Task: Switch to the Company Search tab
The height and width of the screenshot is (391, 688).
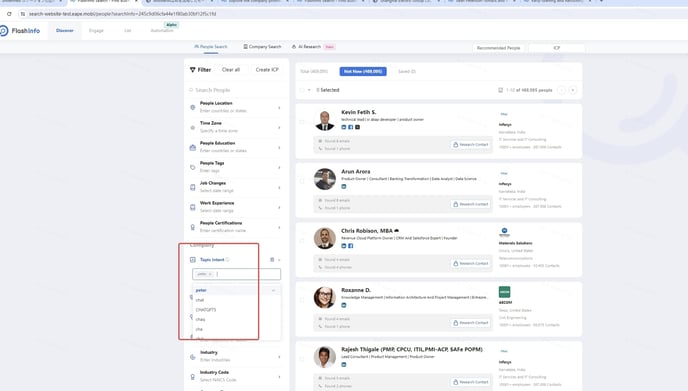Action: pyautogui.click(x=262, y=47)
